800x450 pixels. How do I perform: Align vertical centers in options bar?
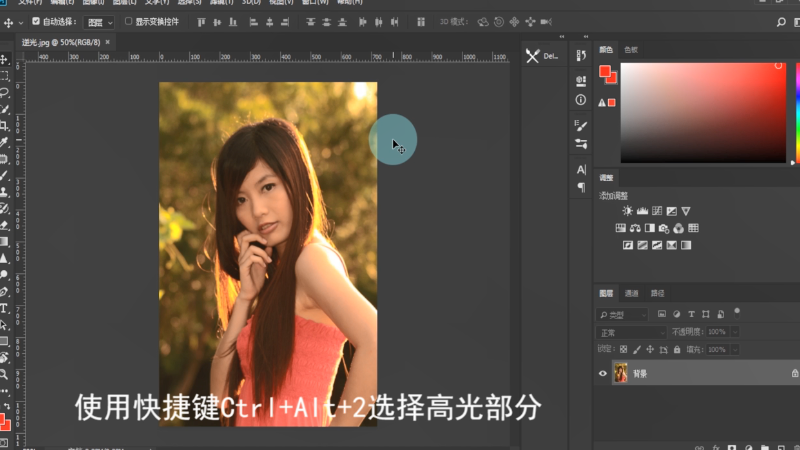(x=217, y=22)
